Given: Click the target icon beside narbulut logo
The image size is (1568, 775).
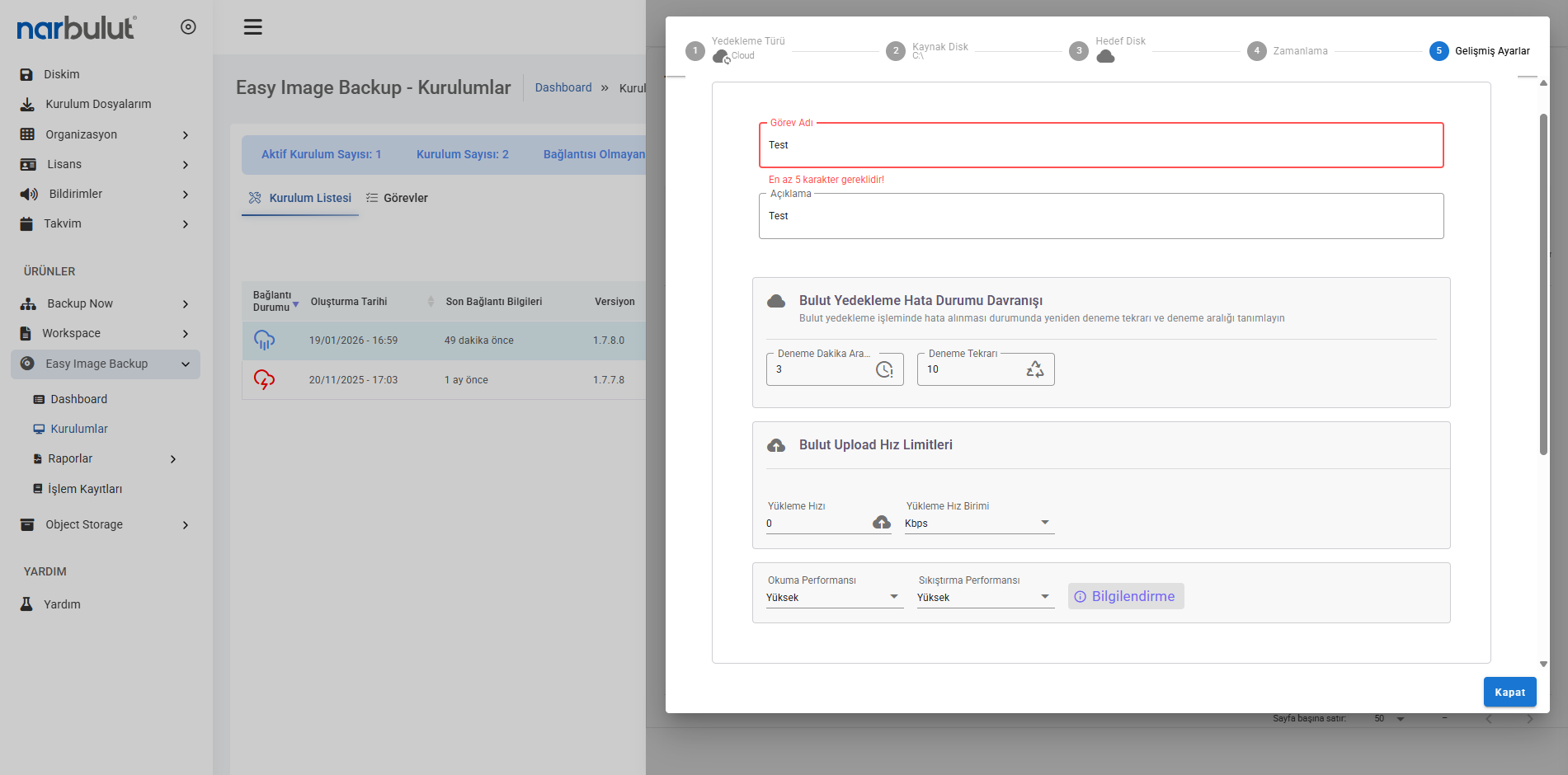Looking at the screenshot, I should (188, 27).
